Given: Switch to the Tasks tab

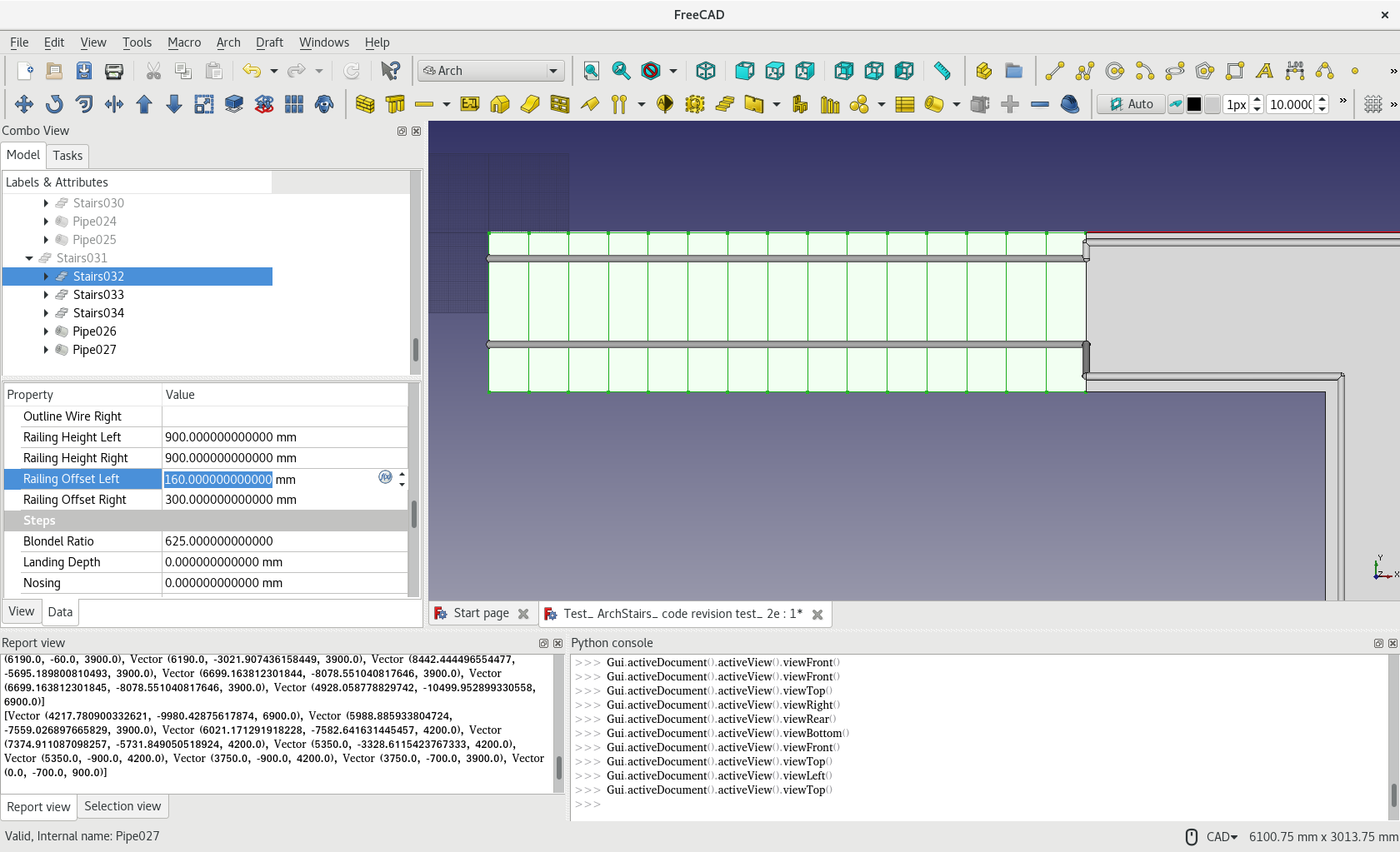Looking at the screenshot, I should (x=67, y=156).
